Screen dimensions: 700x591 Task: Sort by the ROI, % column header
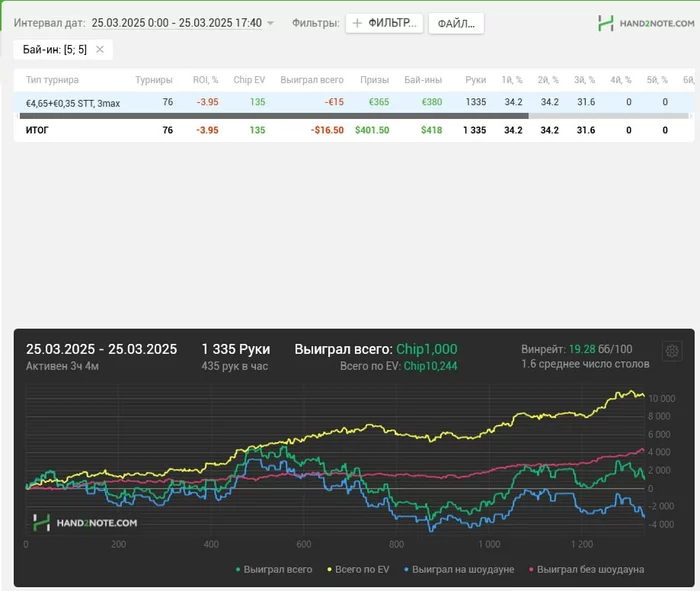[205, 79]
